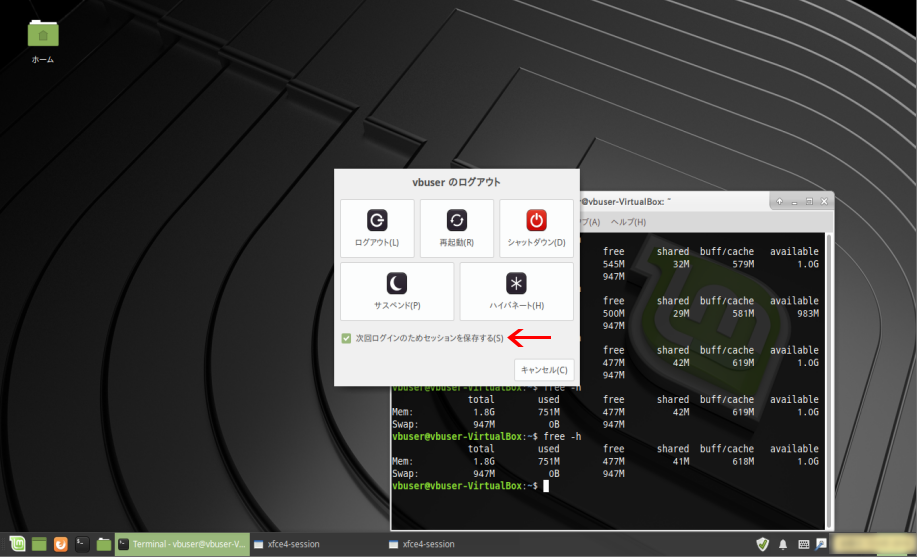917x557 pixels.
Task: Close the Terminal window
Action: click(x=824, y=201)
